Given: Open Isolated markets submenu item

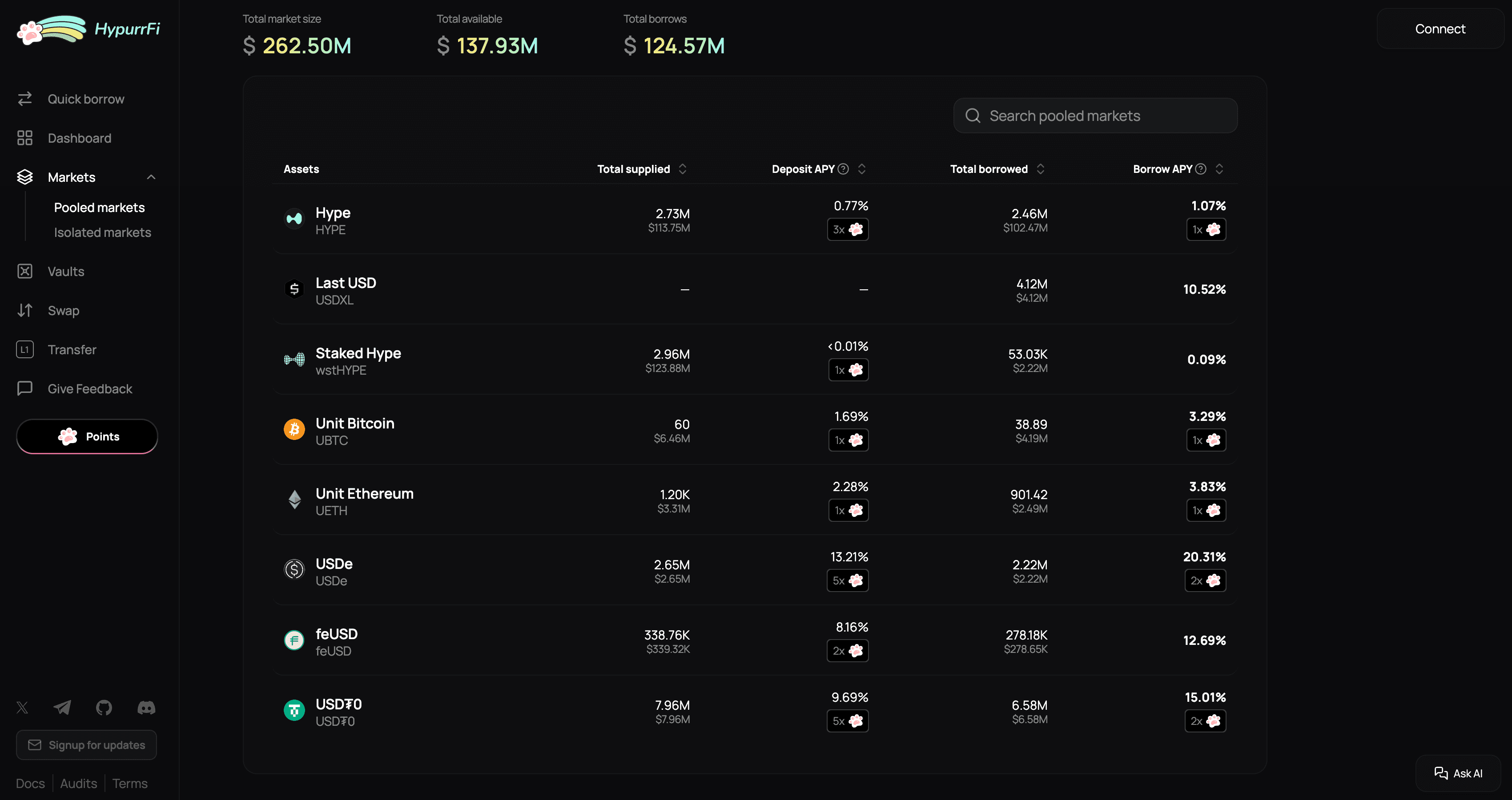Looking at the screenshot, I should tap(102, 232).
